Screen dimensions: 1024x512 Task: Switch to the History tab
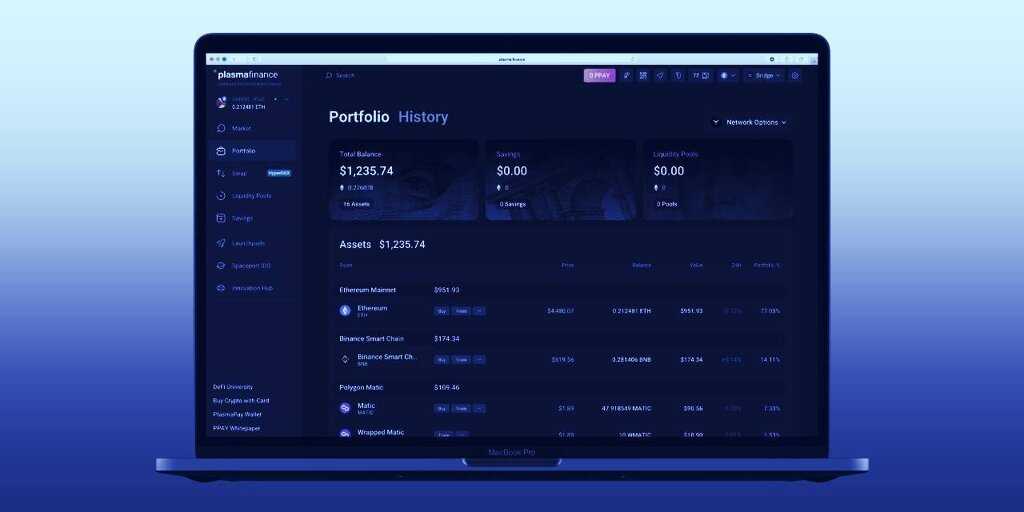423,118
